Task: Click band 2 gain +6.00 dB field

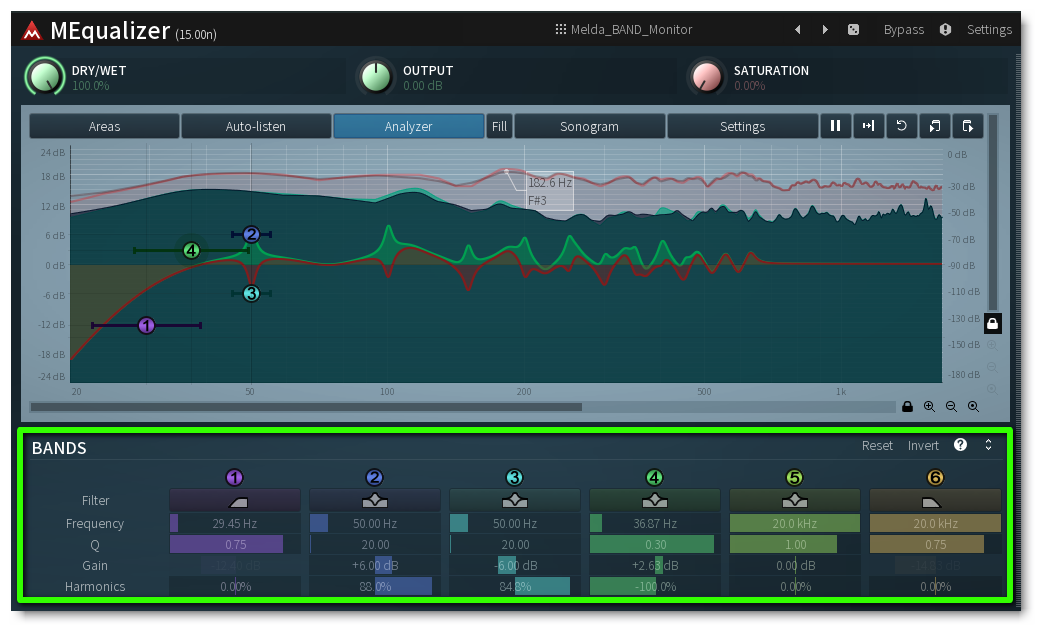Action: pos(375,565)
